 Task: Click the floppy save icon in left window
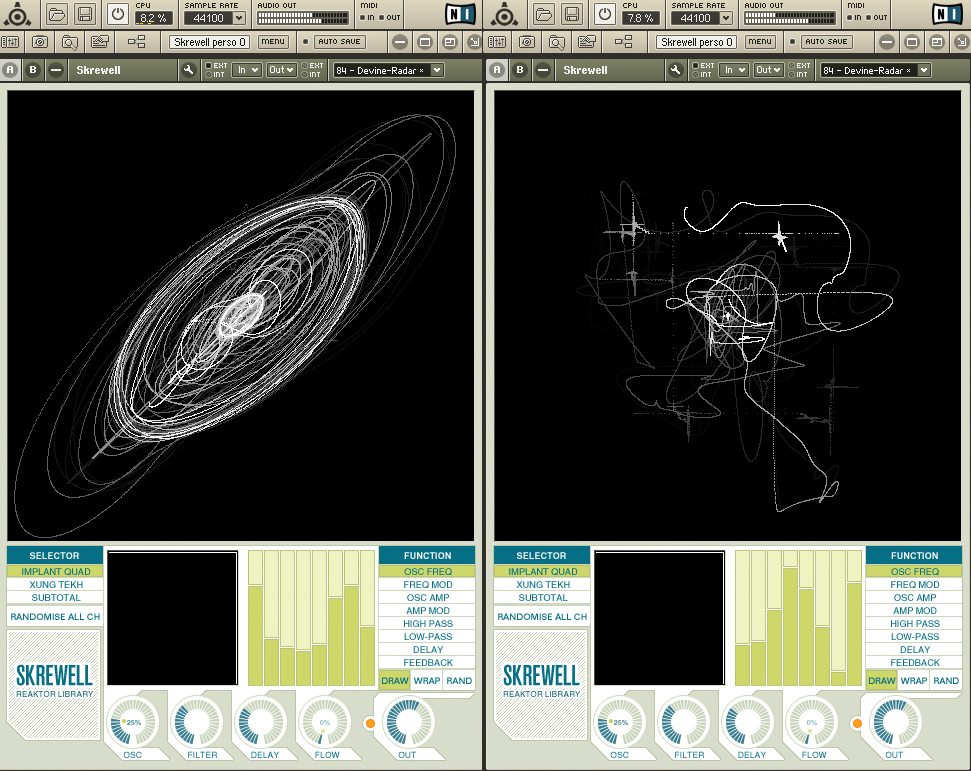pos(85,14)
